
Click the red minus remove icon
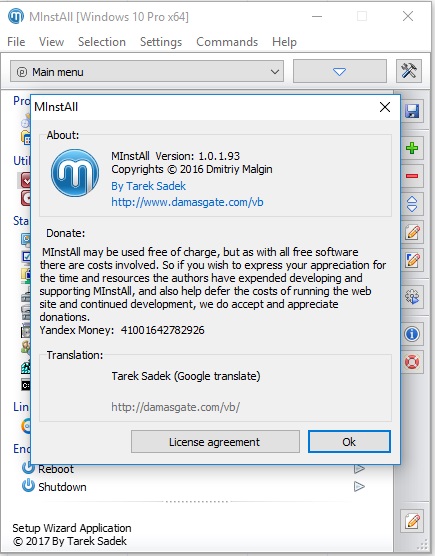pos(412,176)
